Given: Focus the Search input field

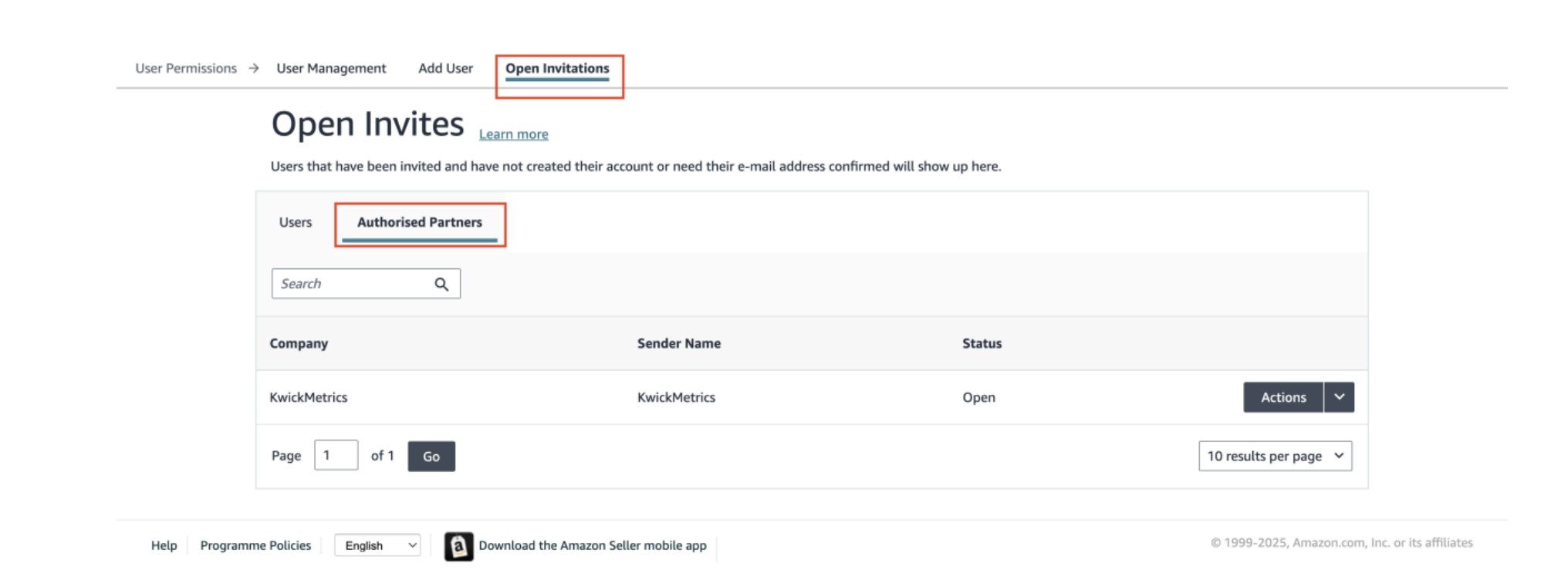Looking at the screenshot, I should [351, 284].
